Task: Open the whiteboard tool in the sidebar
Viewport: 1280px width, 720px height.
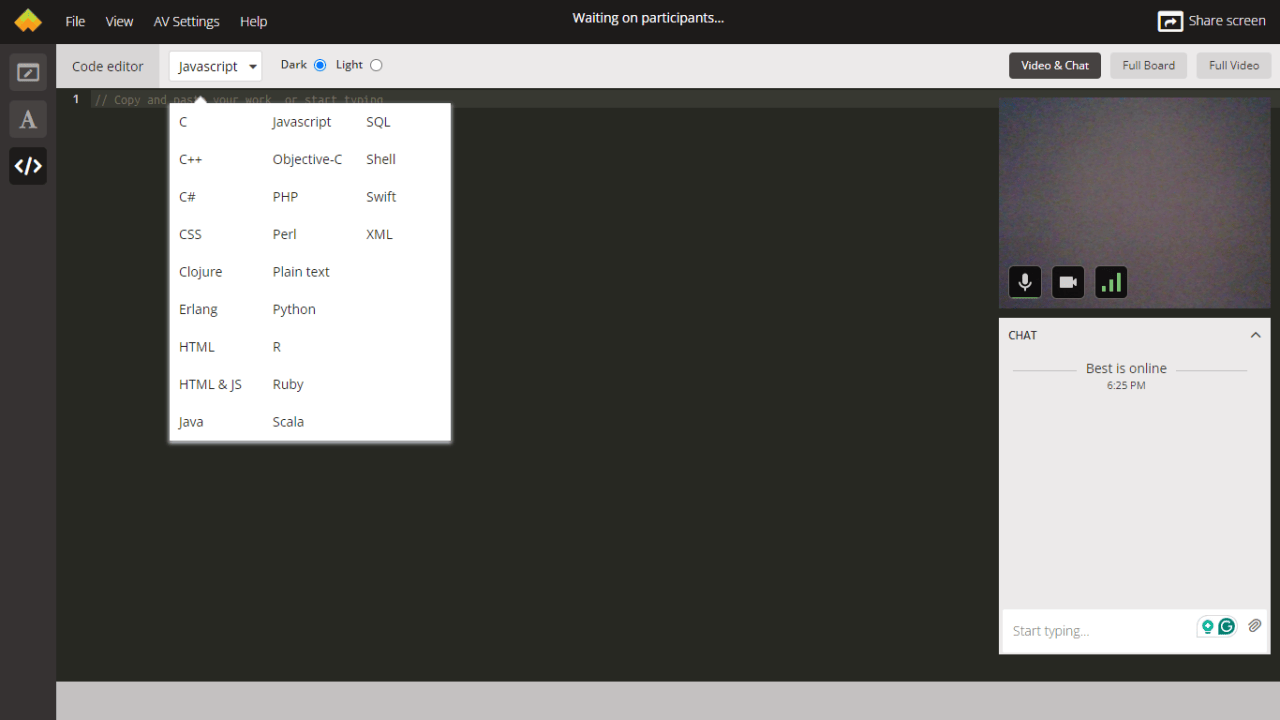Action: 27,71
